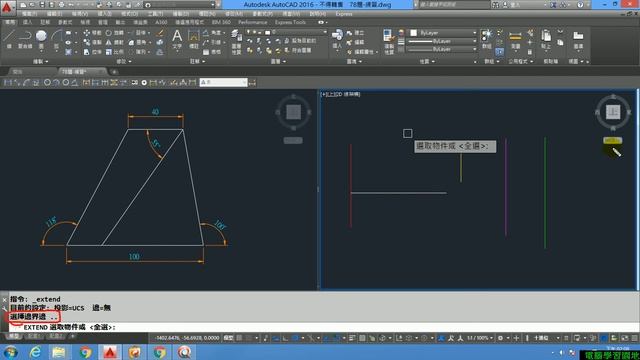Click the help question mark icon
The image size is (640, 360).
(580, 5)
